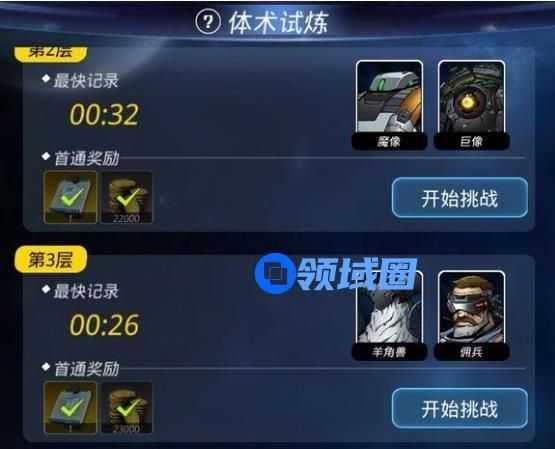The image size is (555, 449).
Task: Start challenge for the 魔像 floor
Action: coord(460,198)
